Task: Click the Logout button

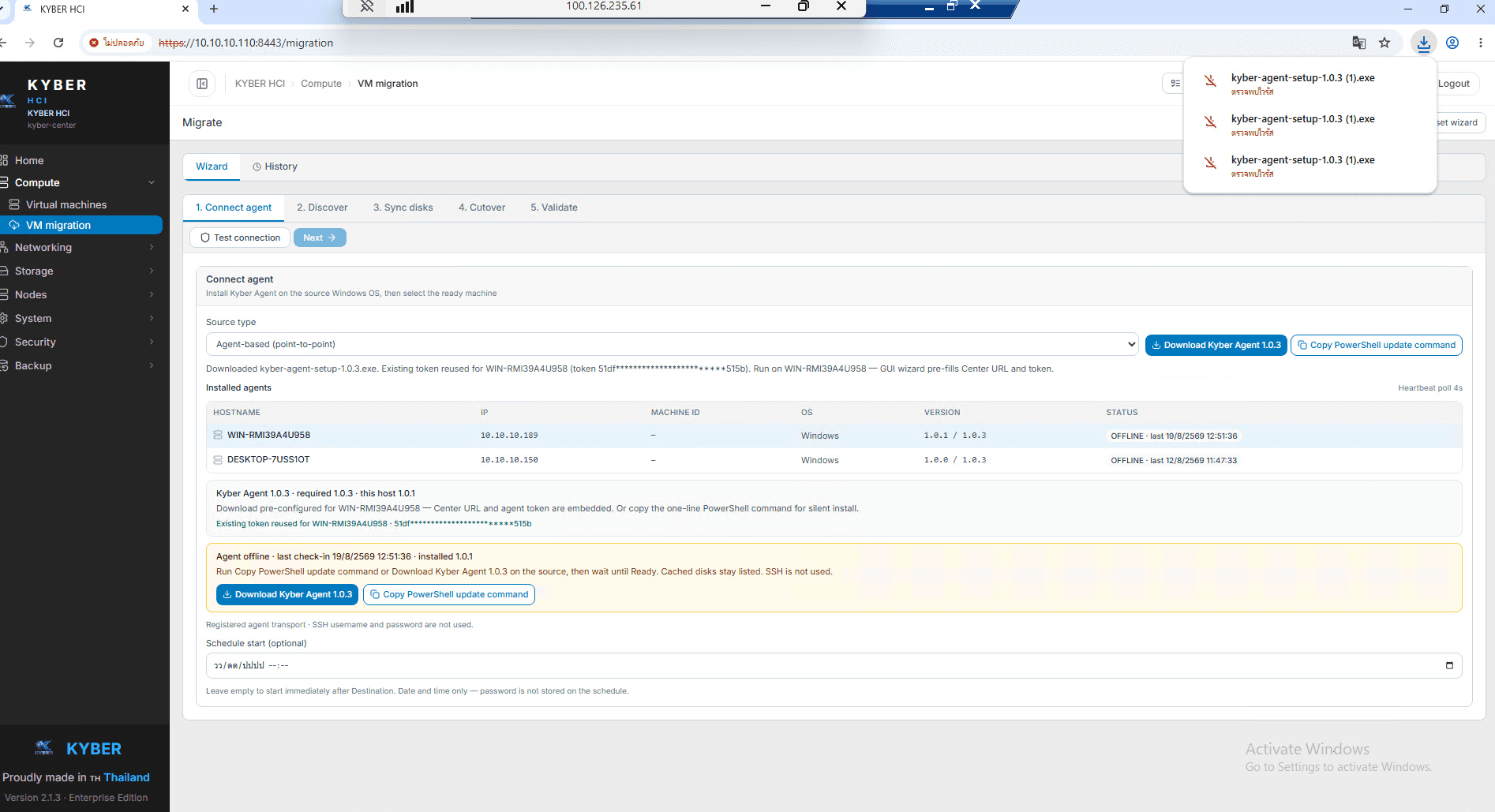Action: (1454, 84)
